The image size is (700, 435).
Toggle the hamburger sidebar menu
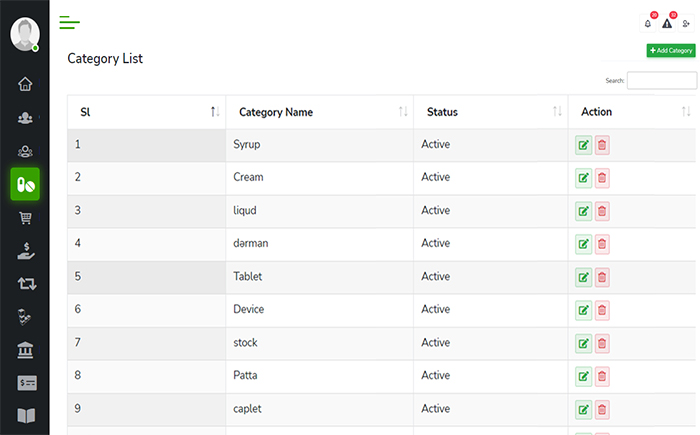[69, 22]
